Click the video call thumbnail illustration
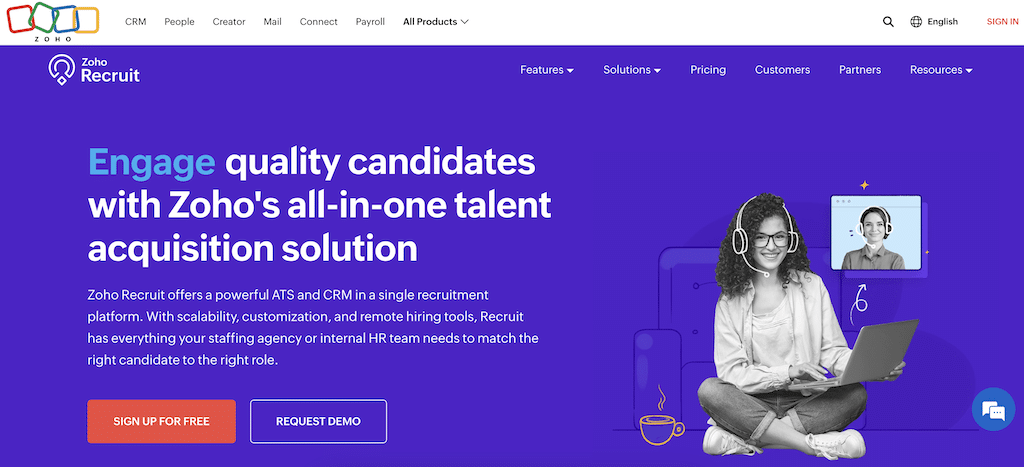The image size is (1024, 467). click(x=874, y=233)
